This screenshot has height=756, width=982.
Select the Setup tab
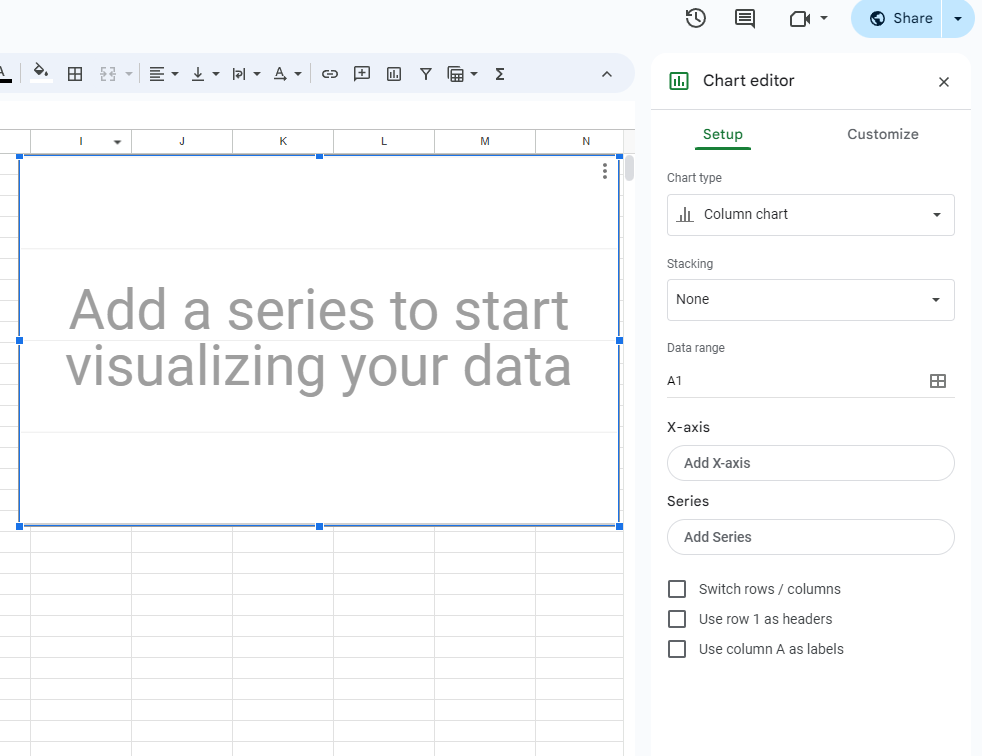(723, 134)
